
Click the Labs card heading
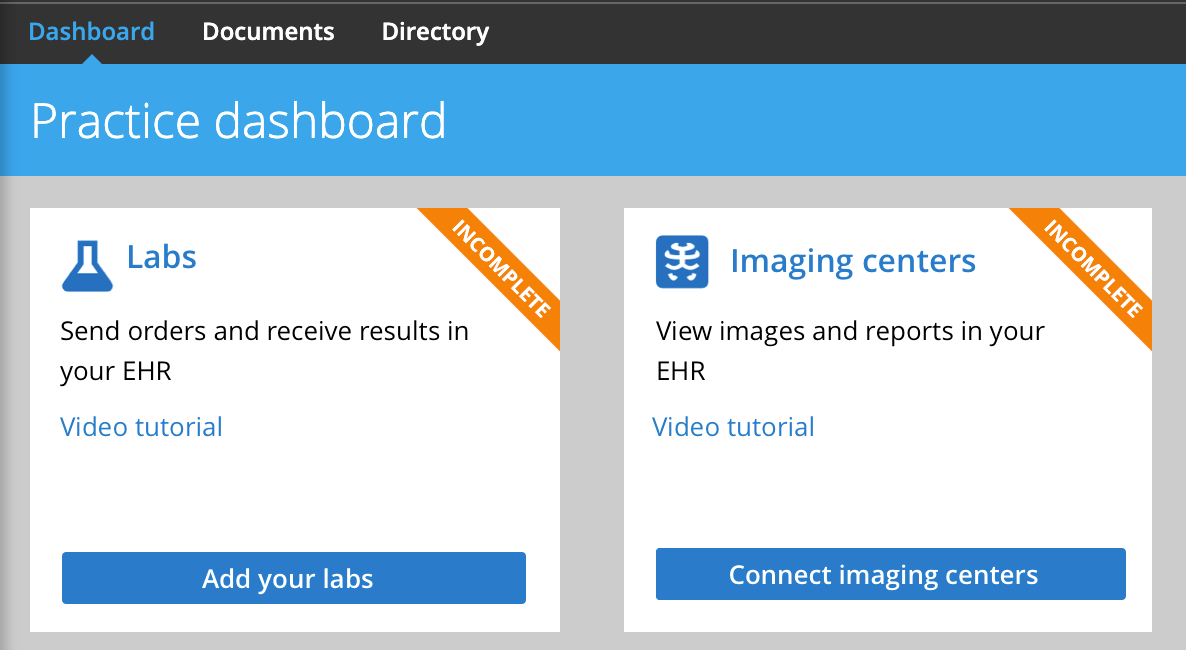click(161, 257)
